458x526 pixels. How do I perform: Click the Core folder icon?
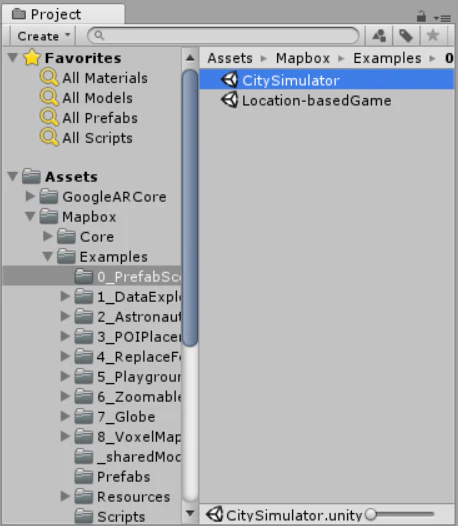(x=66, y=236)
